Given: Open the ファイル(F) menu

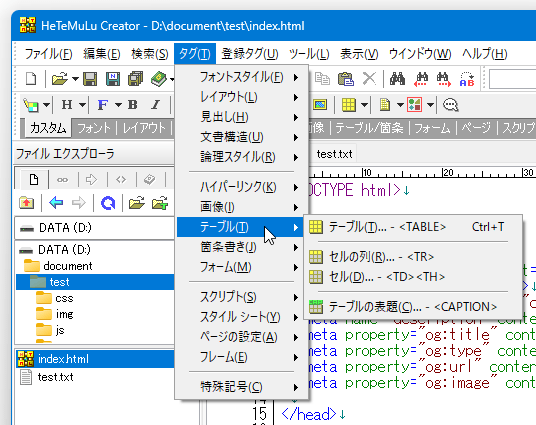Looking at the screenshot, I should [48, 54].
